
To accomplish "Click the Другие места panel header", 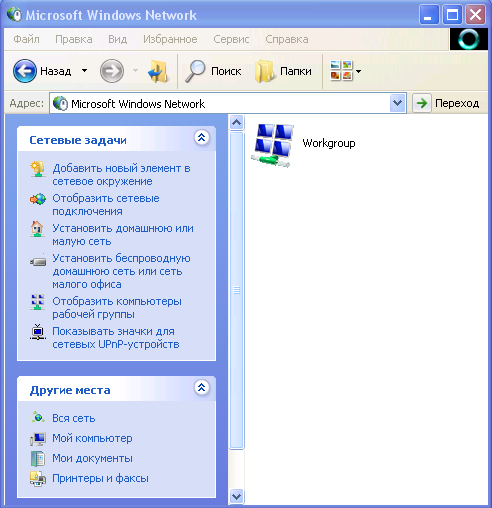I will coord(116,389).
